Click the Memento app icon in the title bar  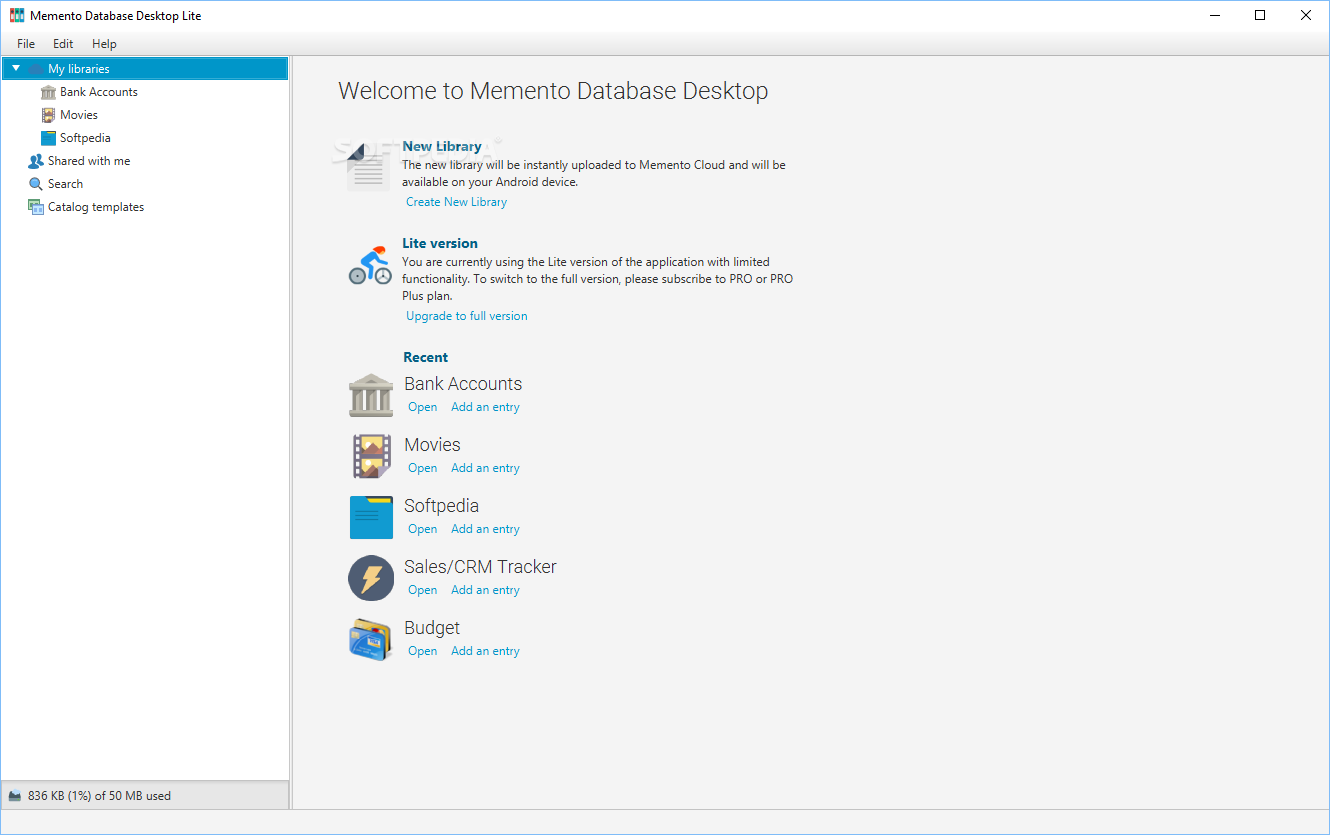pyautogui.click(x=16, y=16)
